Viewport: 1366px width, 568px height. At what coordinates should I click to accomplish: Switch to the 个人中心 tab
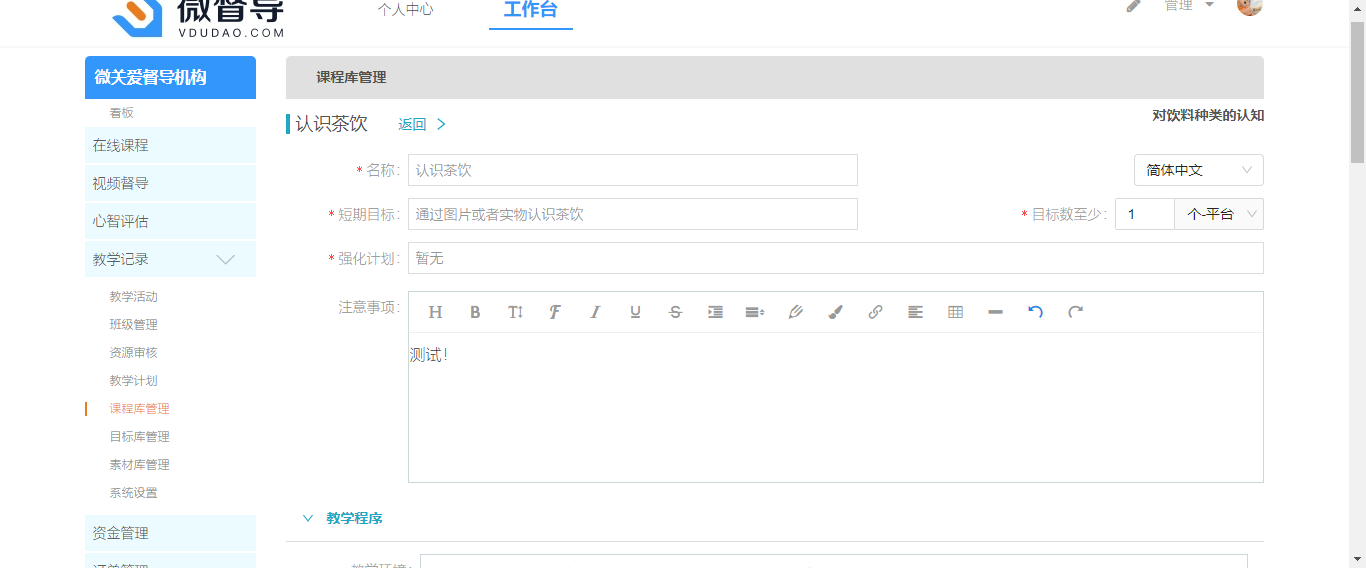click(406, 10)
